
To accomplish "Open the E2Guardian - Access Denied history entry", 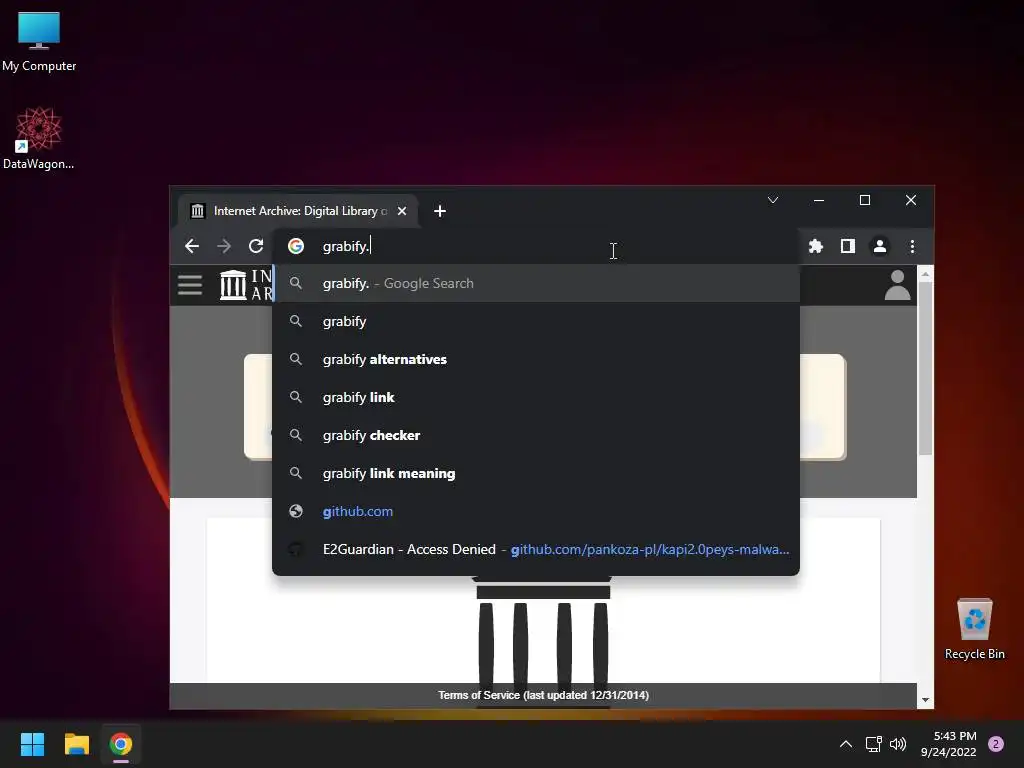I will coord(536,549).
